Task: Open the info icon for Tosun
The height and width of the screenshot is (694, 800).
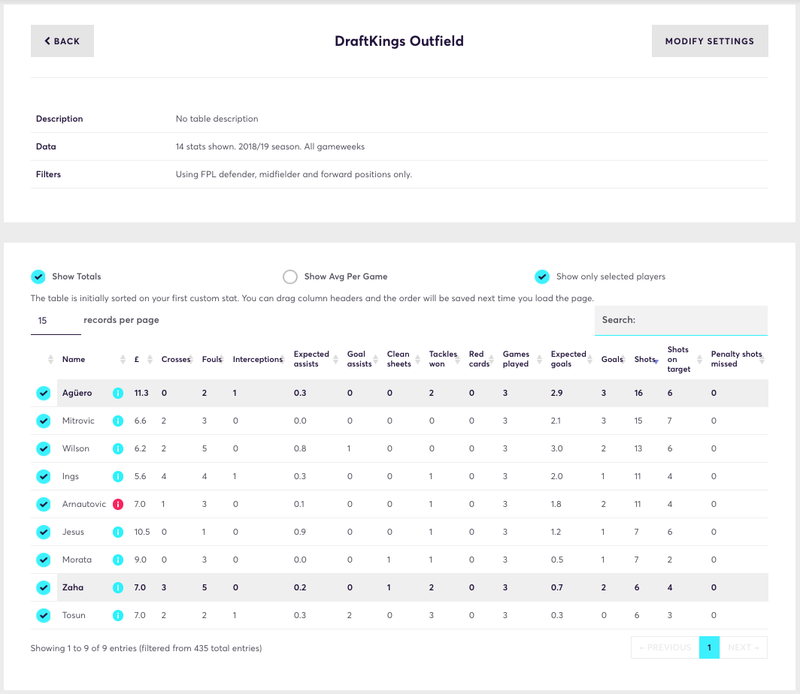Action: click(118, 615)
